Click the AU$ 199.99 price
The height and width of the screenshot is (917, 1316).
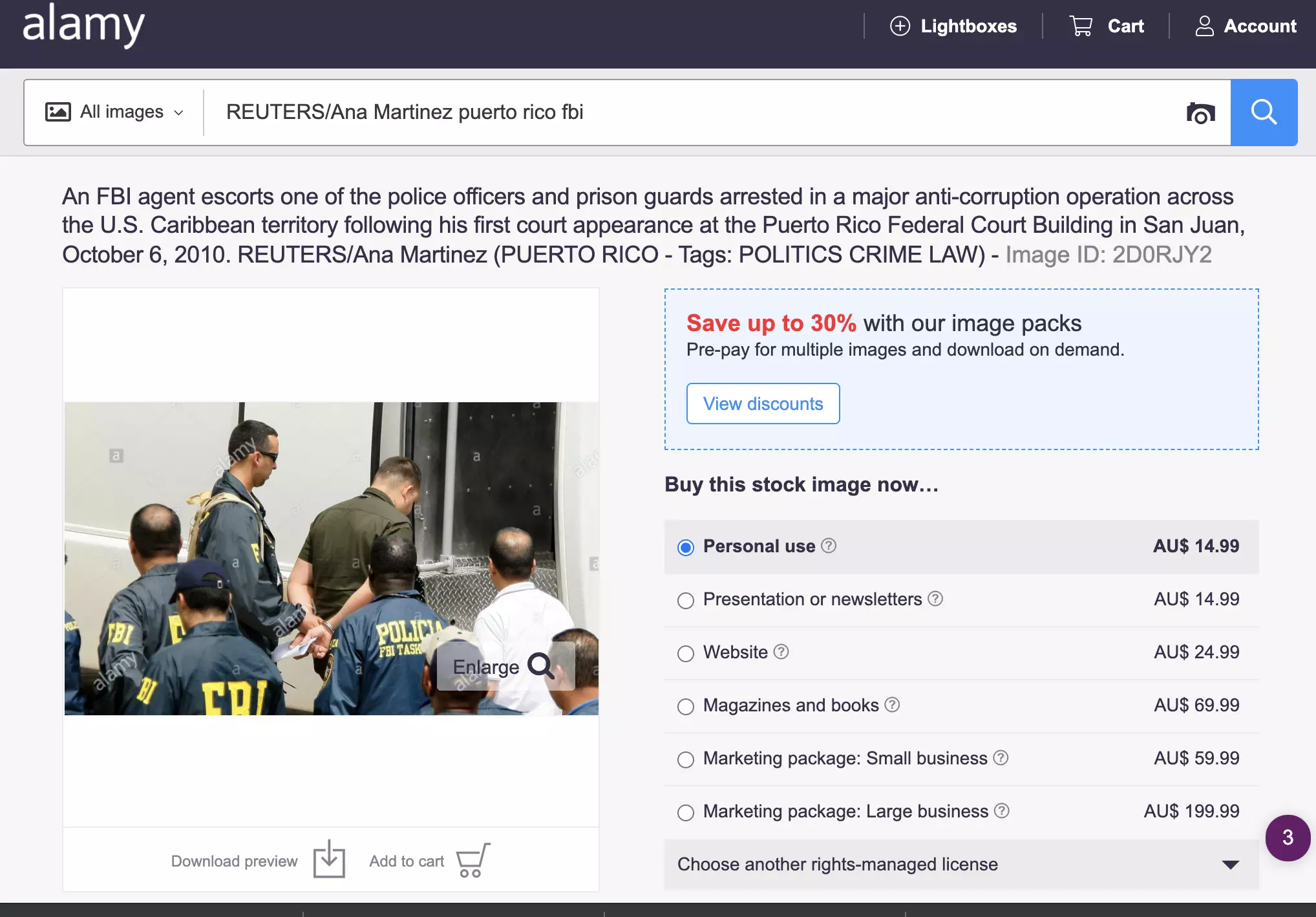tap(1191, 811)
